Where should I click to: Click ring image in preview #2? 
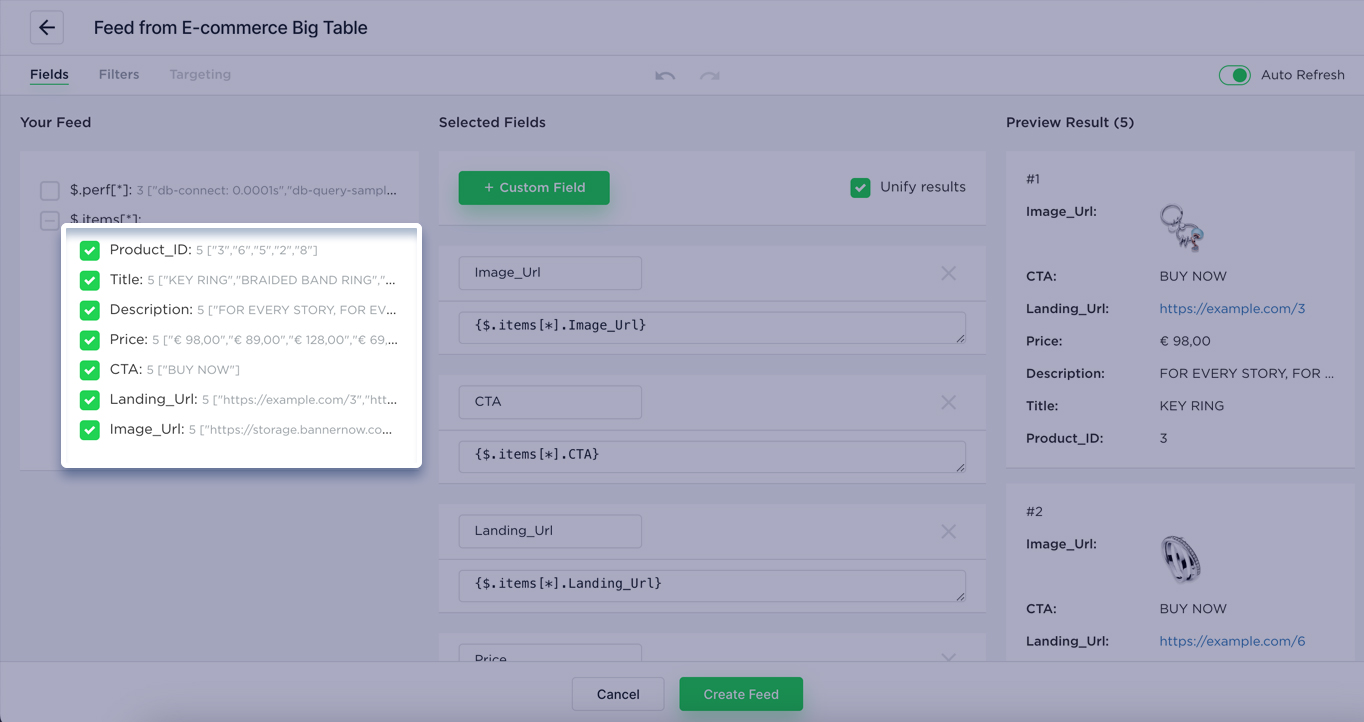click(x=1180, y=559)
